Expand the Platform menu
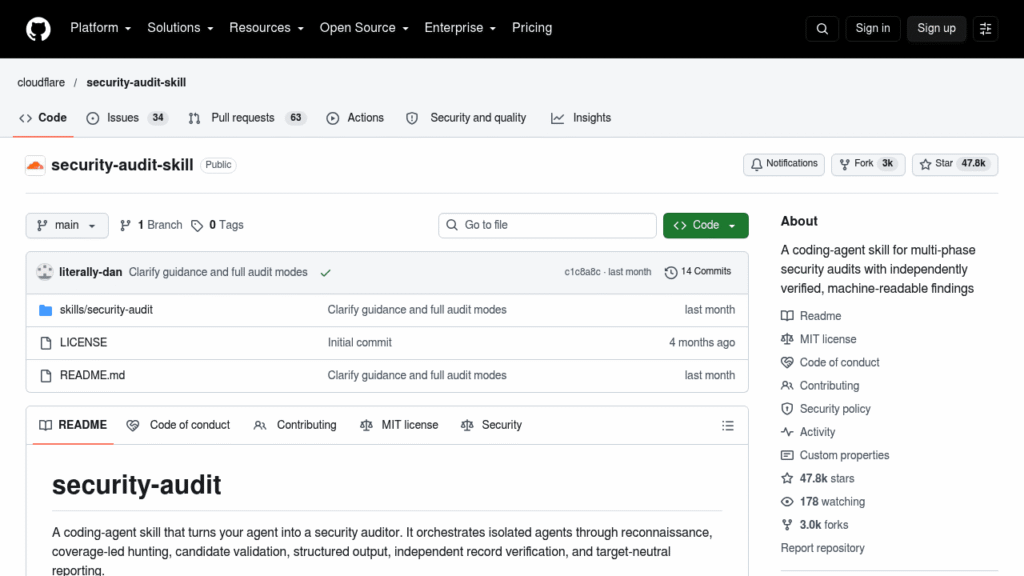The height and width of the screenshot is (576, 1024). [x=101, y=28]
